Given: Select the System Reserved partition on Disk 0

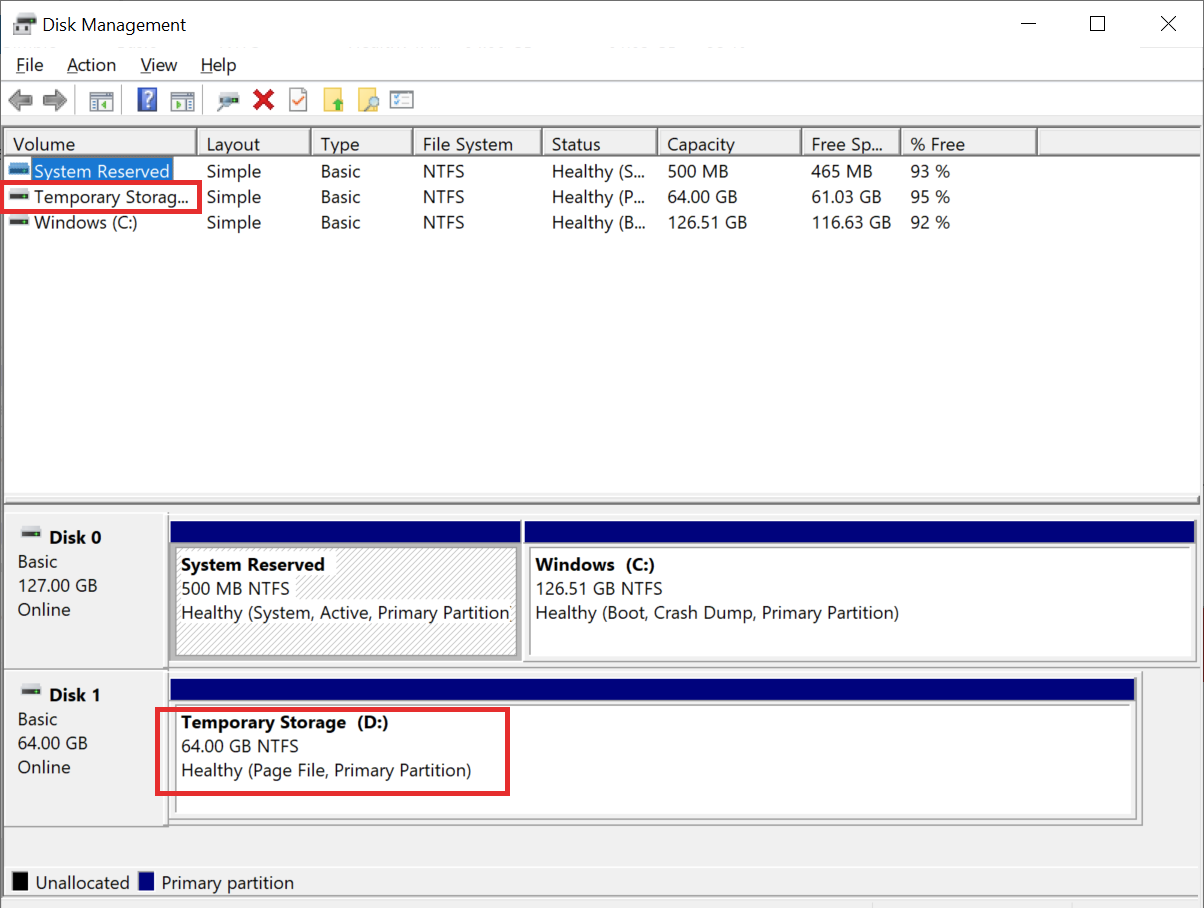Looking at the screenshot, I should (345, 600).
